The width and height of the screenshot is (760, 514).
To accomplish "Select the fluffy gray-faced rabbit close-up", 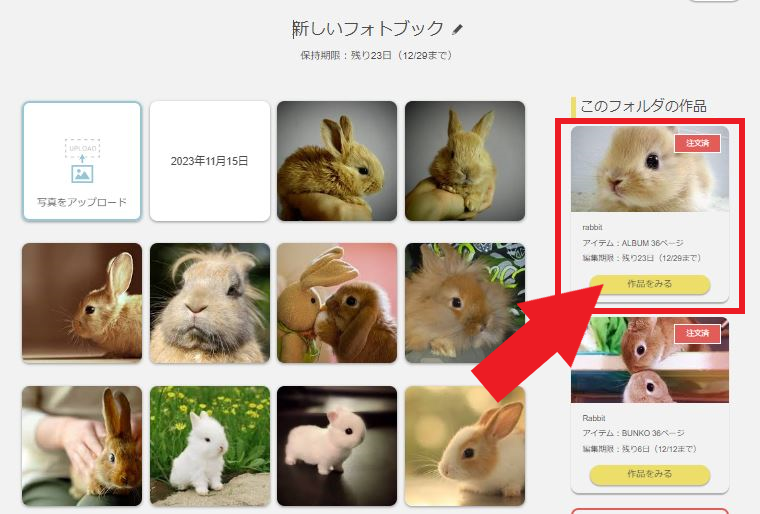I will tap(209, 303).
